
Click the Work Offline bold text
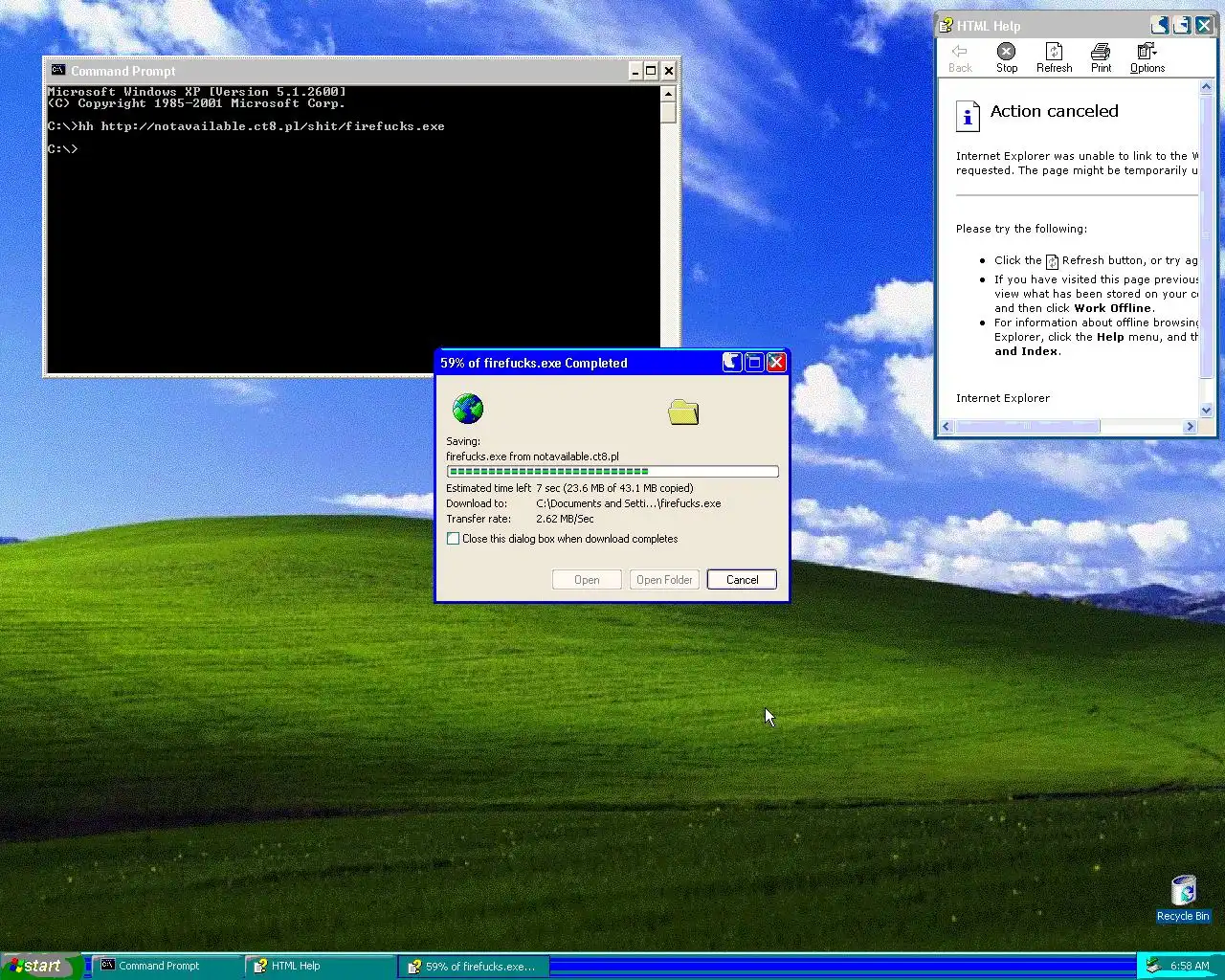pos(1113,308)
